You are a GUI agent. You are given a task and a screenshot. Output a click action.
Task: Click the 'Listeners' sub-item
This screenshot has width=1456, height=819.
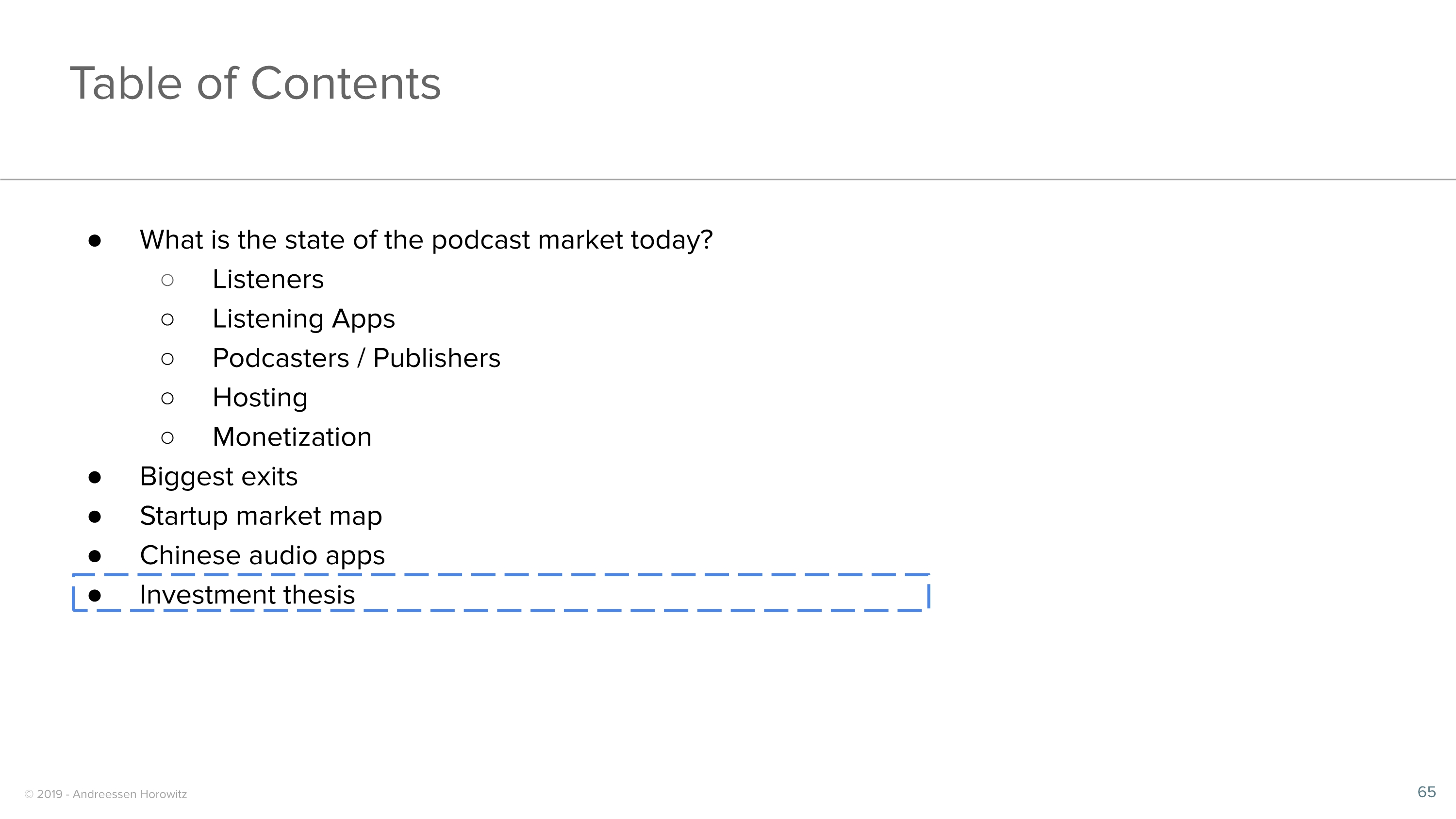point(268,279)
